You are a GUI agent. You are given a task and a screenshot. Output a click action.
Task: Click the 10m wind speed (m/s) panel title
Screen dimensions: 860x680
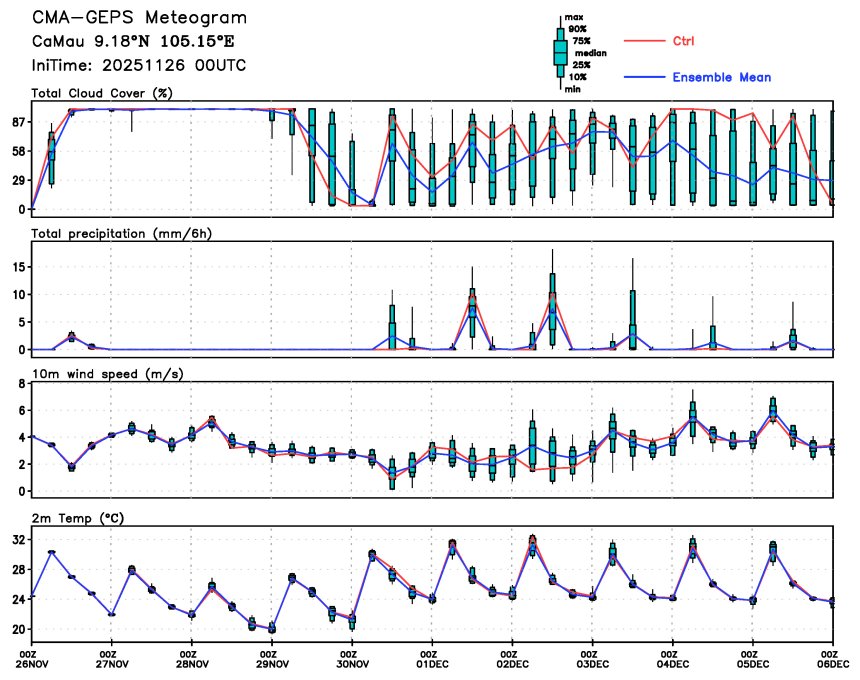pos(108,374)
